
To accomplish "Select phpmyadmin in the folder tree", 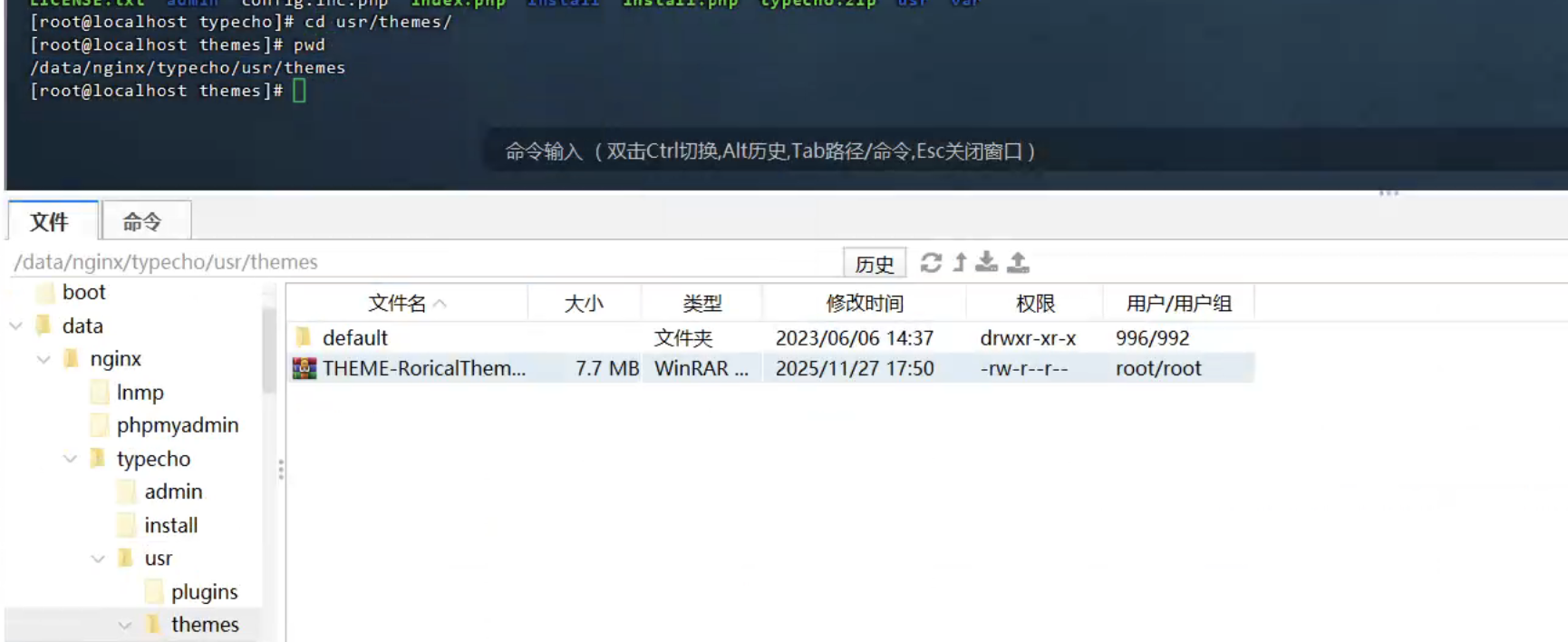I will 178,425.
